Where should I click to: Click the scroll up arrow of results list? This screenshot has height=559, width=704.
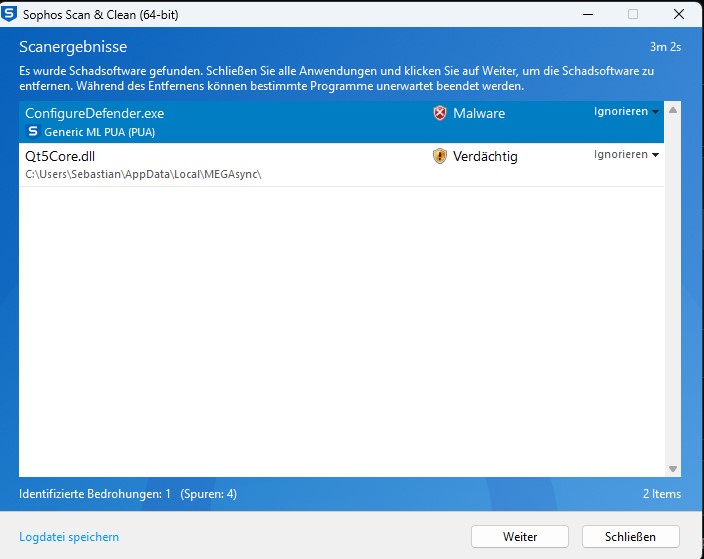[x=673, y=110]
